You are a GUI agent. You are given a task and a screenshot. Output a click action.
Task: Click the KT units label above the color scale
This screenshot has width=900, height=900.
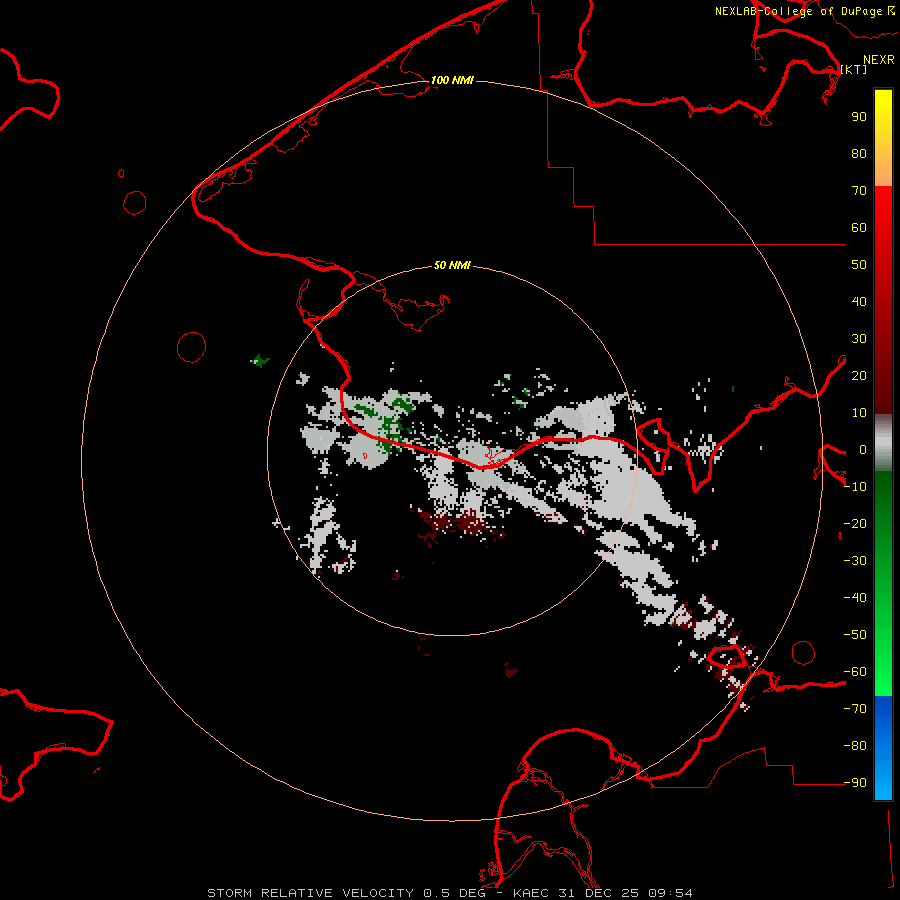coord(854,69)
